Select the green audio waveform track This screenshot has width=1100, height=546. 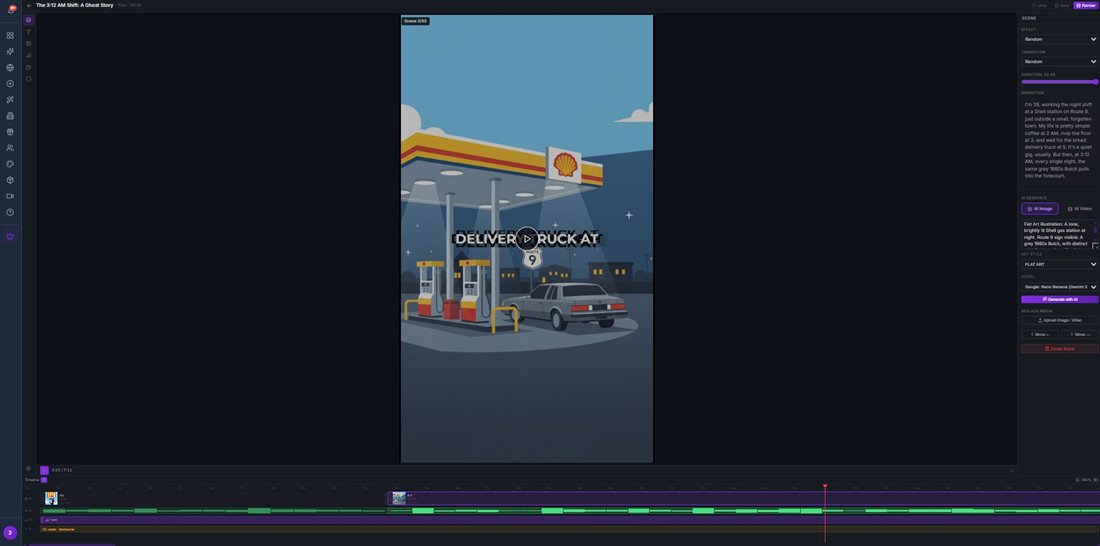point(570,511)
